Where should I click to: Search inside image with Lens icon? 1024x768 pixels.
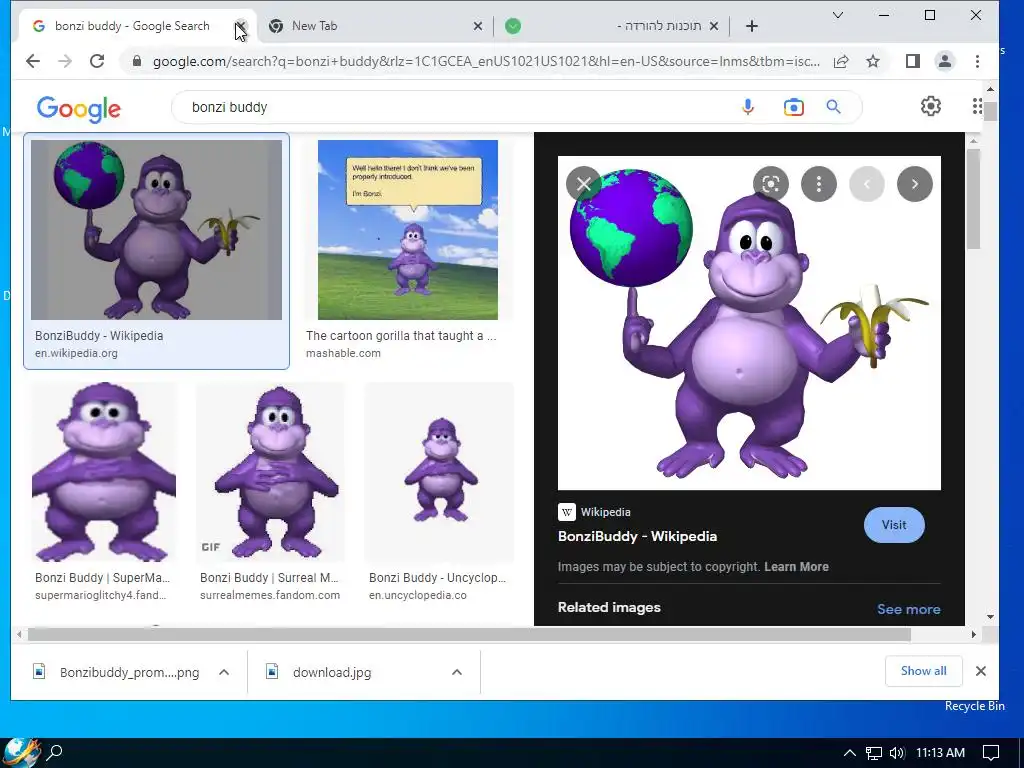[771, 184]
